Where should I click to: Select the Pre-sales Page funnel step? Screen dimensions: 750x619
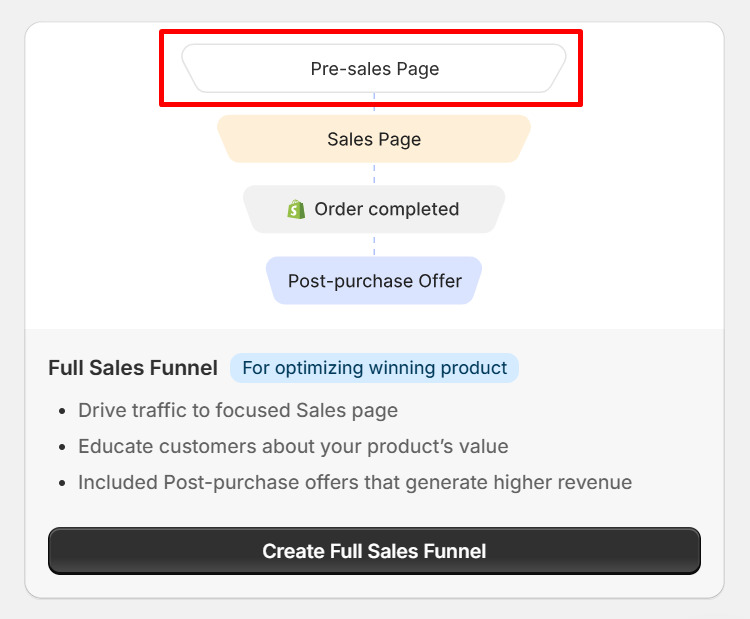[x=374, y=68]
